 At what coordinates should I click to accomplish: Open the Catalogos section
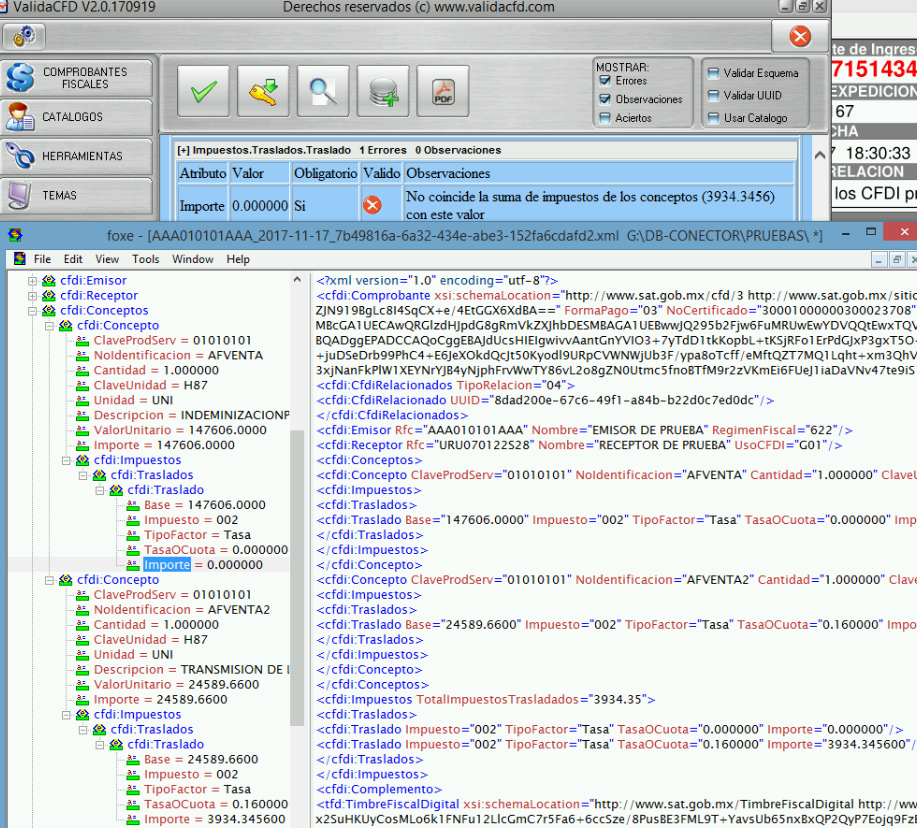(77, 117)
